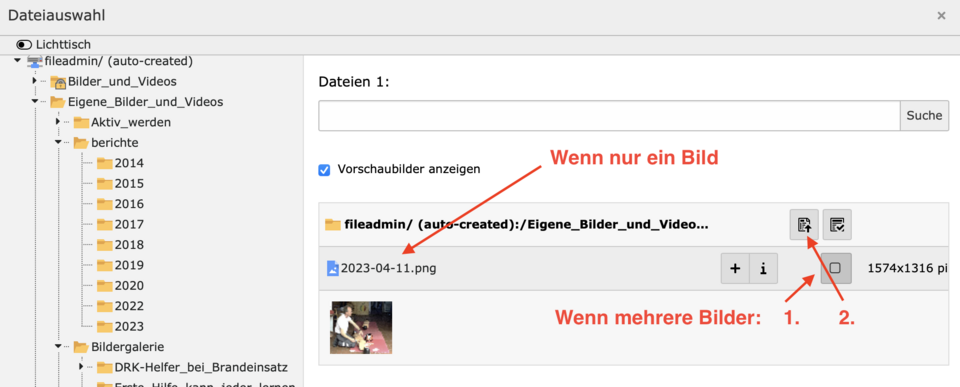
Task: Open info icon for 2023-04-11.png
Action: pos(763,268)
